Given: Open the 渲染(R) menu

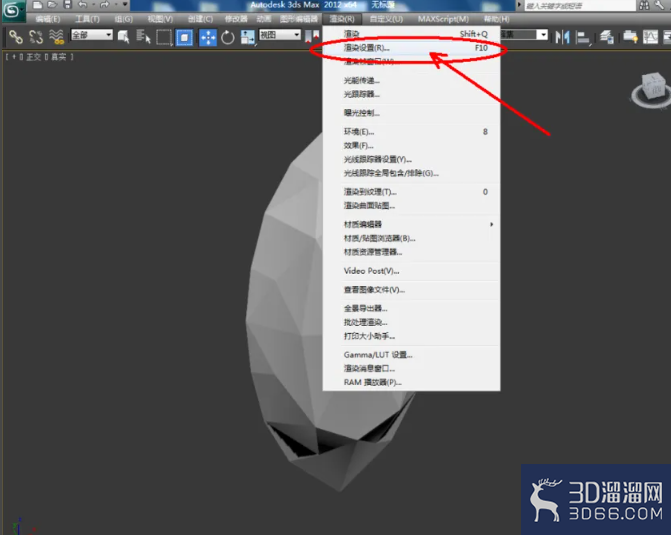Looking at the screenshot, I should pyautogui.click(x=342, y=19).
